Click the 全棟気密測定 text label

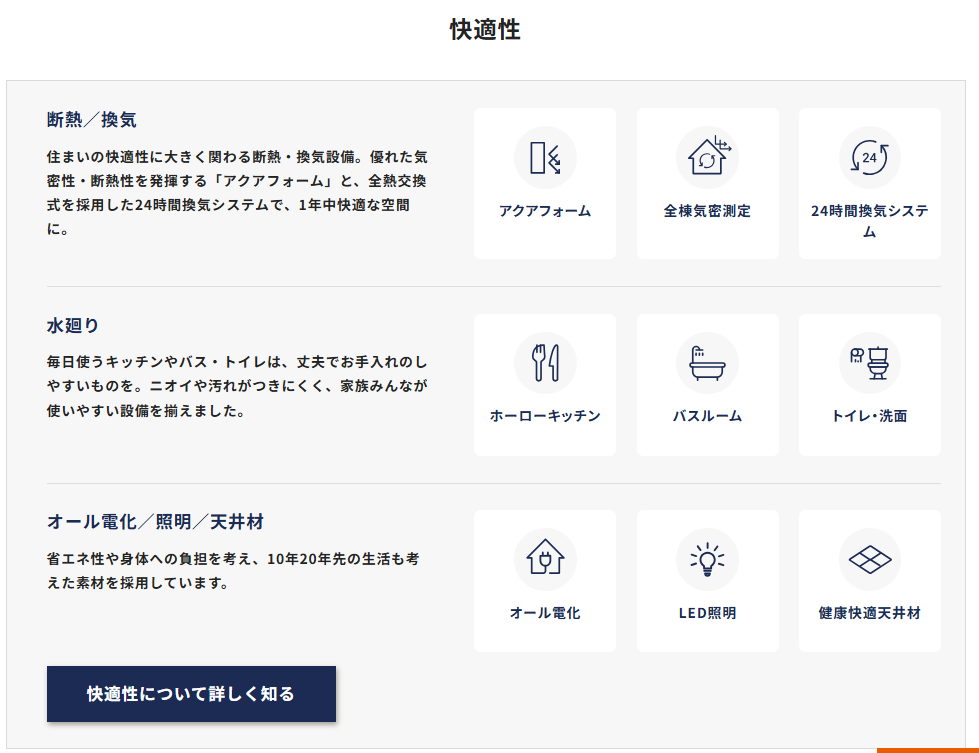tap(707, 211)
